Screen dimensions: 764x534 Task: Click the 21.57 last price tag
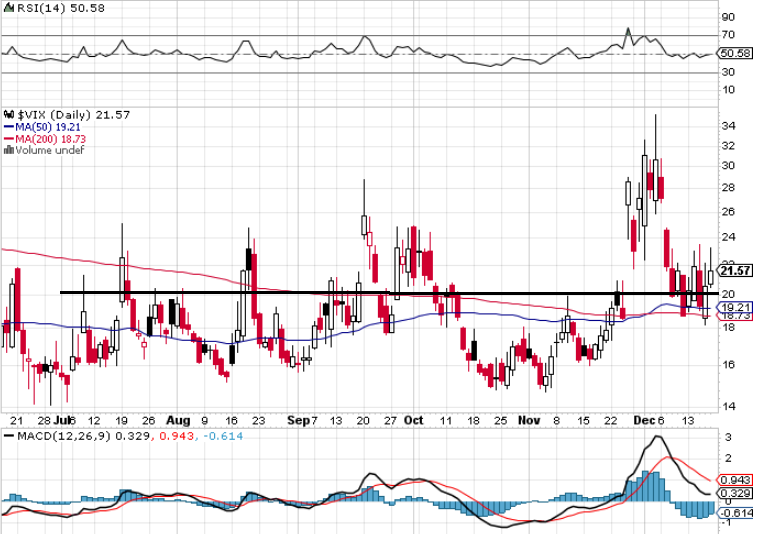(x=736, y=270)
